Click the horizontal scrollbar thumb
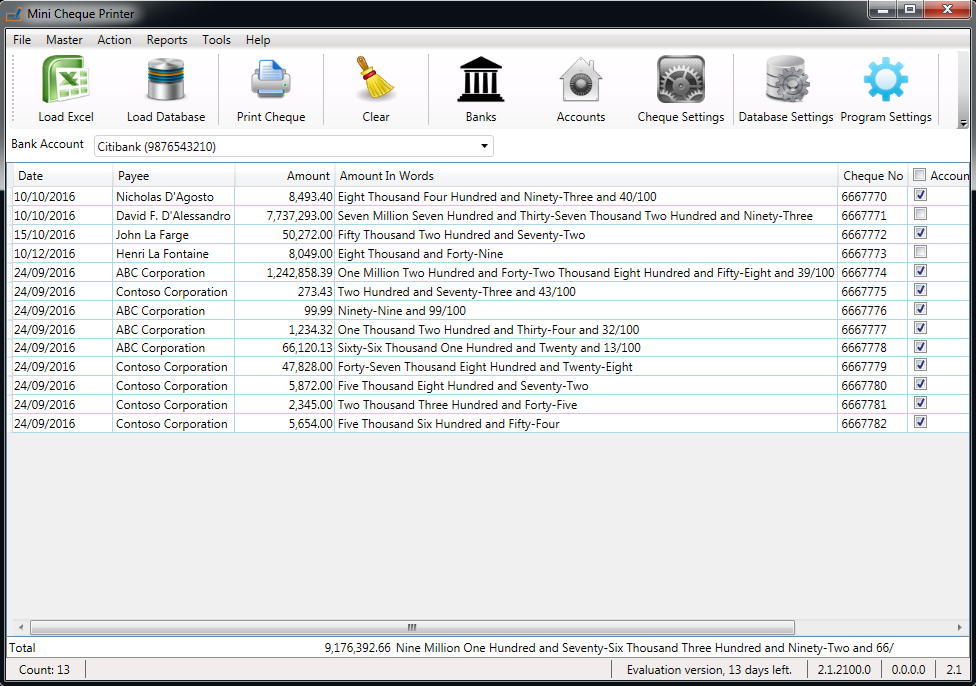 click(x=412, y=627)
